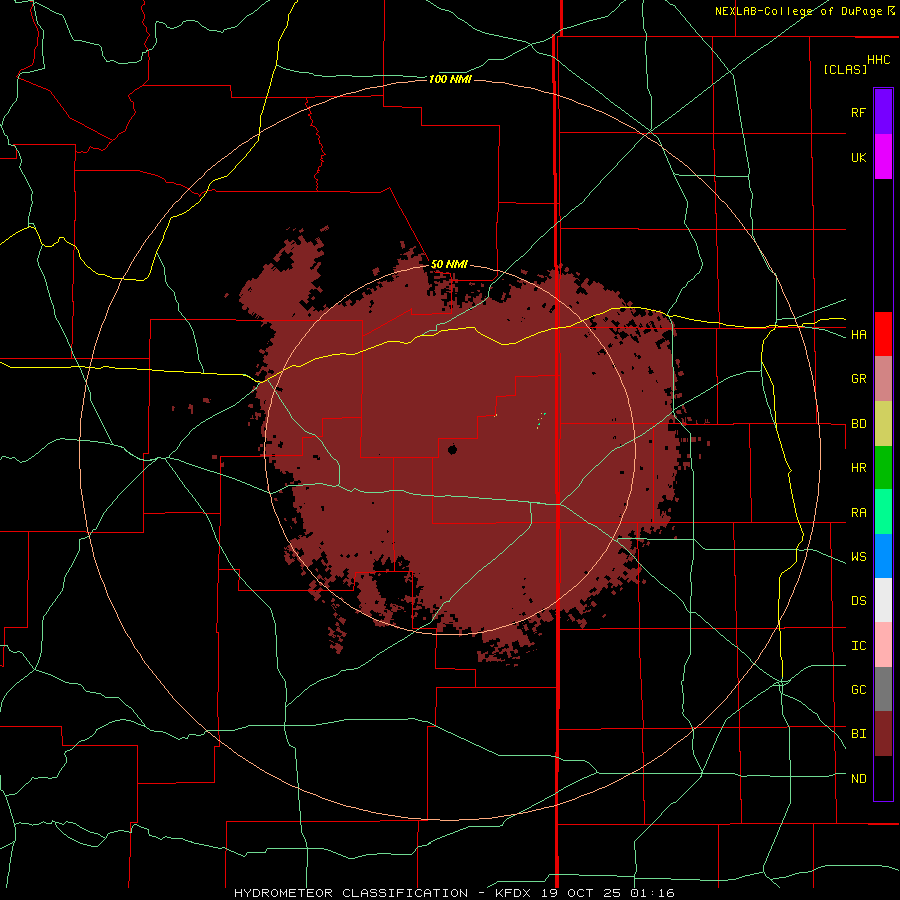Click the UK magenta legend swatch

(883, 157)
